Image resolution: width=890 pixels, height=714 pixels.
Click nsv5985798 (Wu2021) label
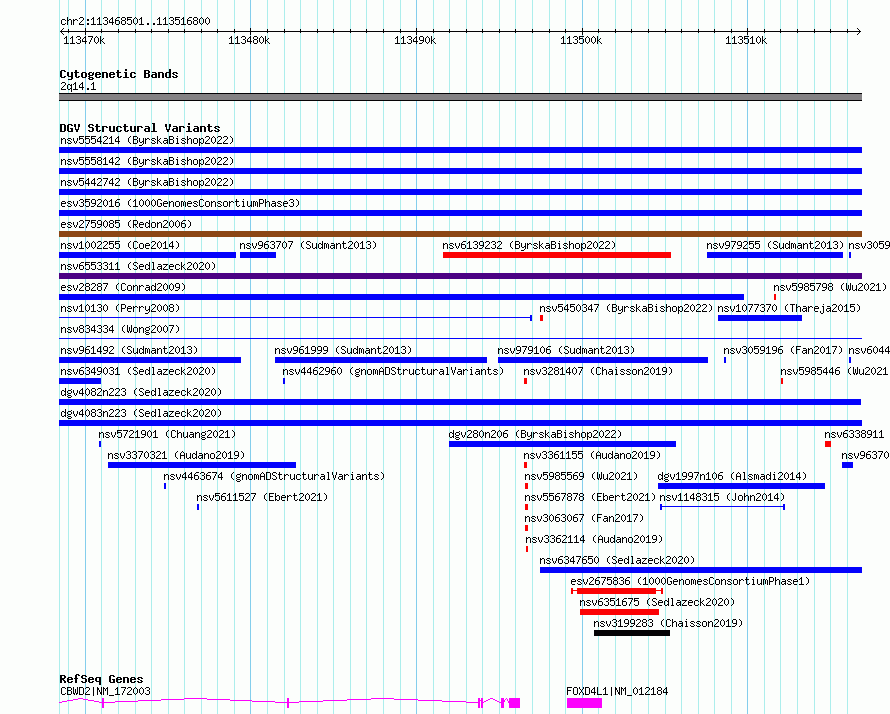click(829, 287)
